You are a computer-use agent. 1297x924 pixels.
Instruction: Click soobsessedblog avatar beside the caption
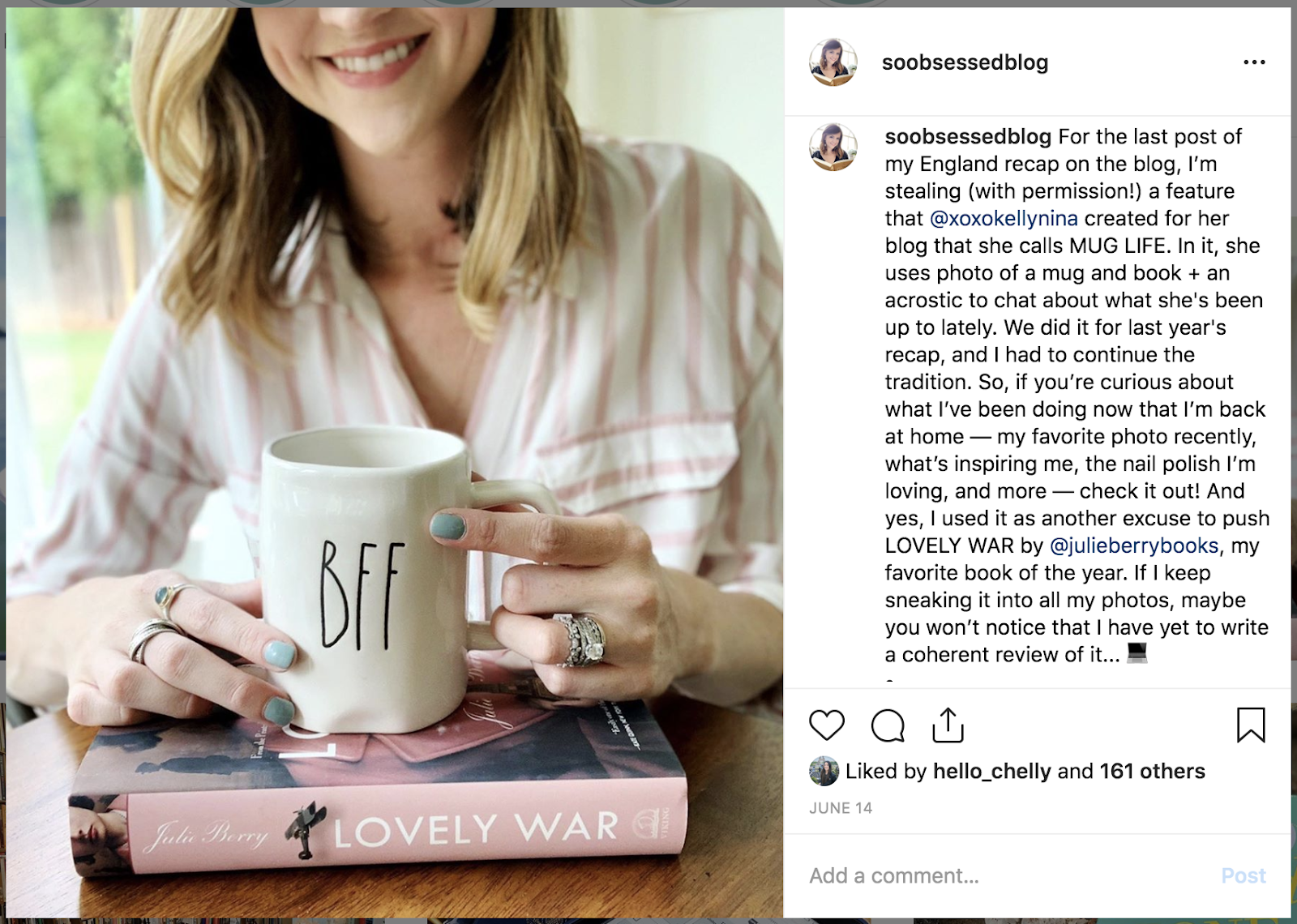click(x=833, y=148)
